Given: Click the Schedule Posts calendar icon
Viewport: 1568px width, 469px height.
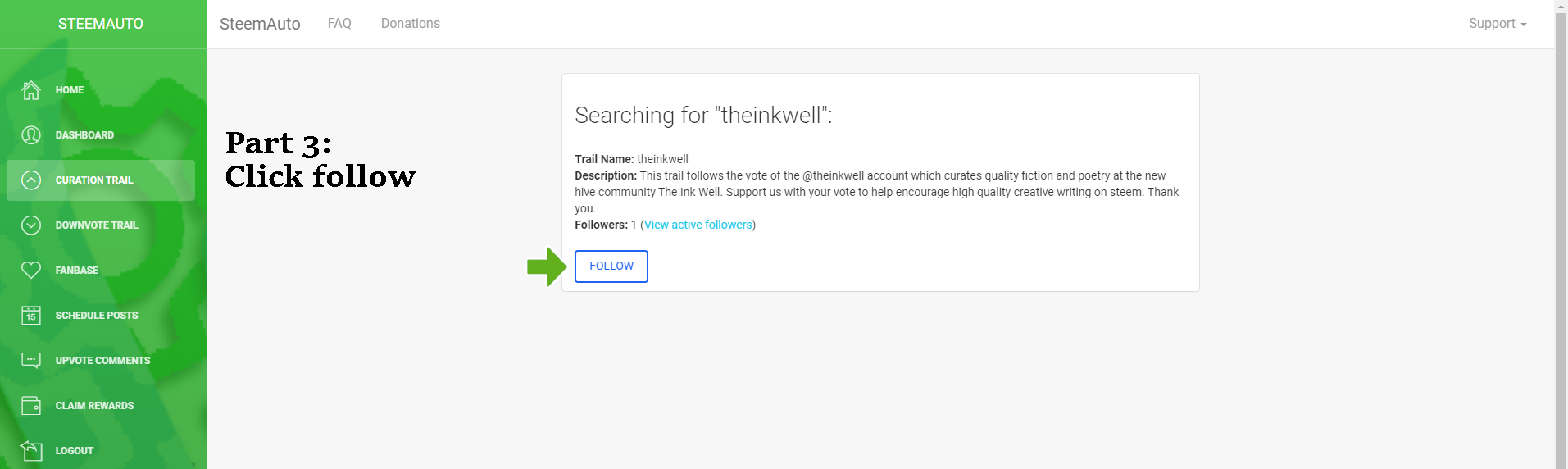Looking at the screenshot, I should [x=31, y=315].
